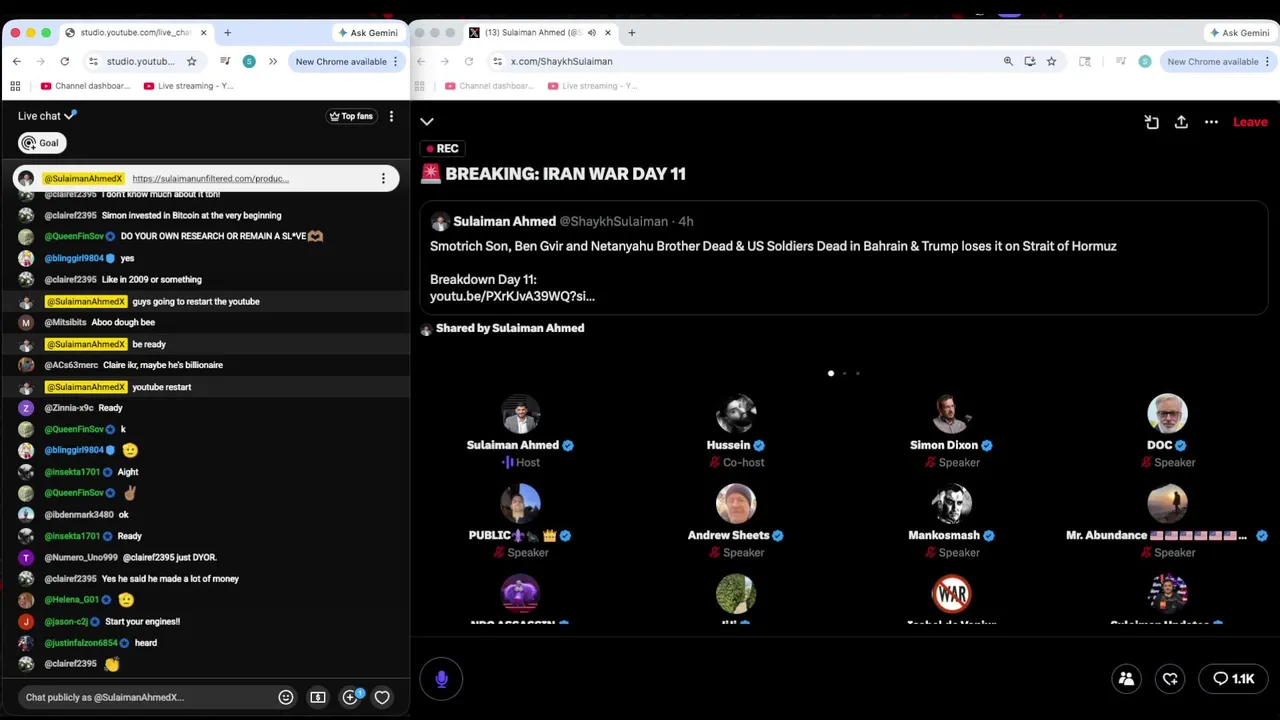Open the profile avatar in the YouTube Studio window
The width and height of the screenshot is (1280, 720).
click(x=249, y=61)
